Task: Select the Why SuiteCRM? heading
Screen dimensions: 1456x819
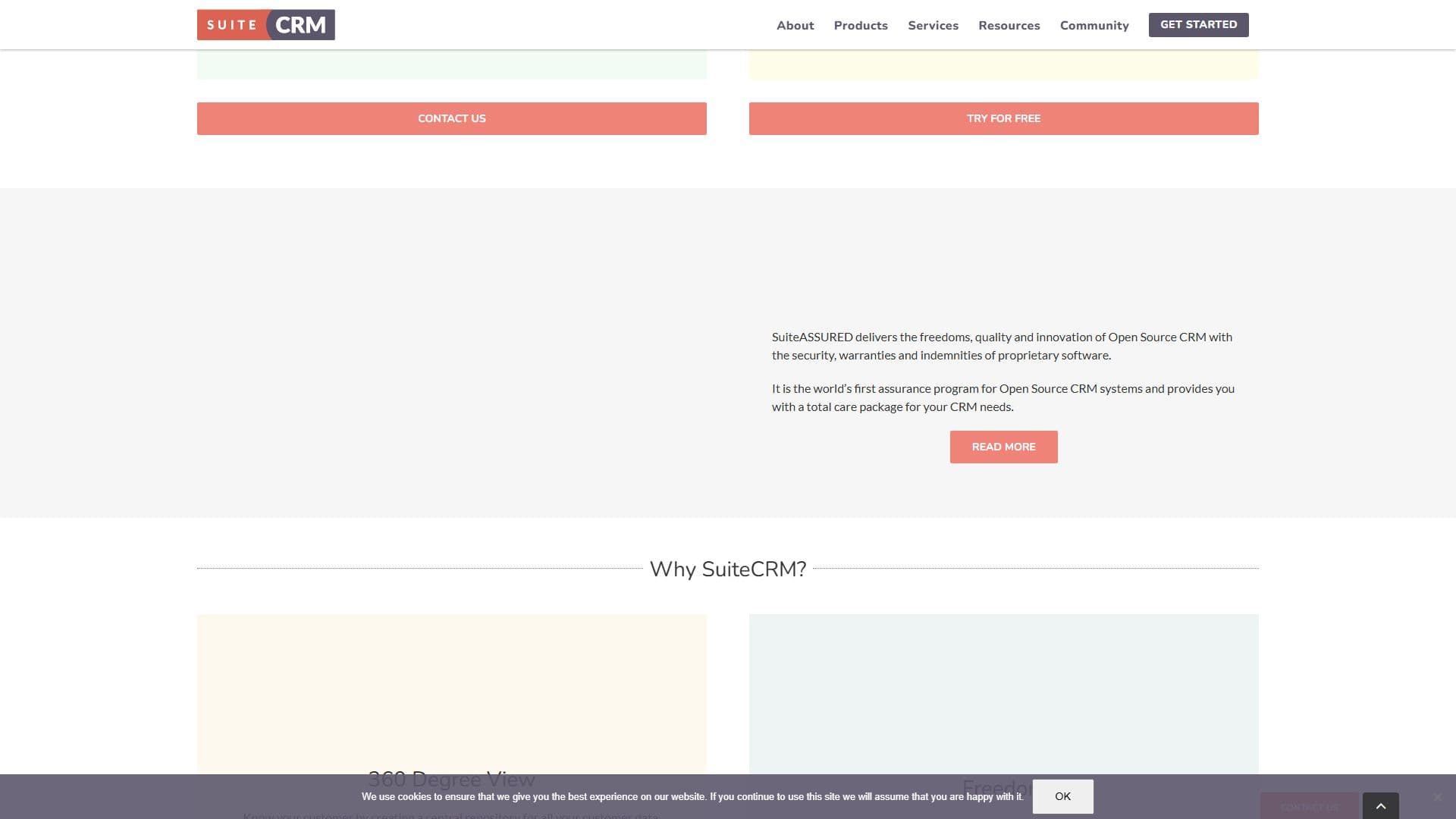Action: click(x=728, y=569)
